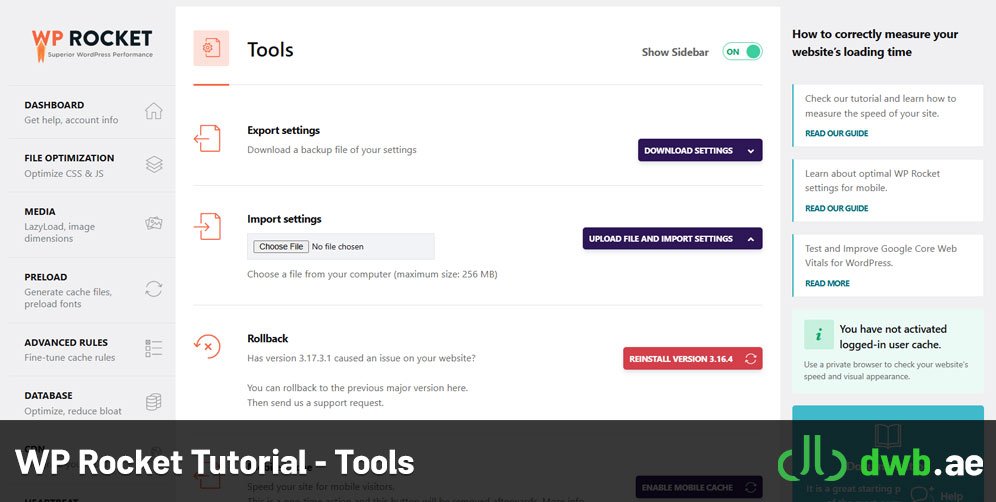Image resolution: width=996 pixels, height=502 pixels.
Task: Open Advanced Rules menu section
Action: click(x=92, y=349)
